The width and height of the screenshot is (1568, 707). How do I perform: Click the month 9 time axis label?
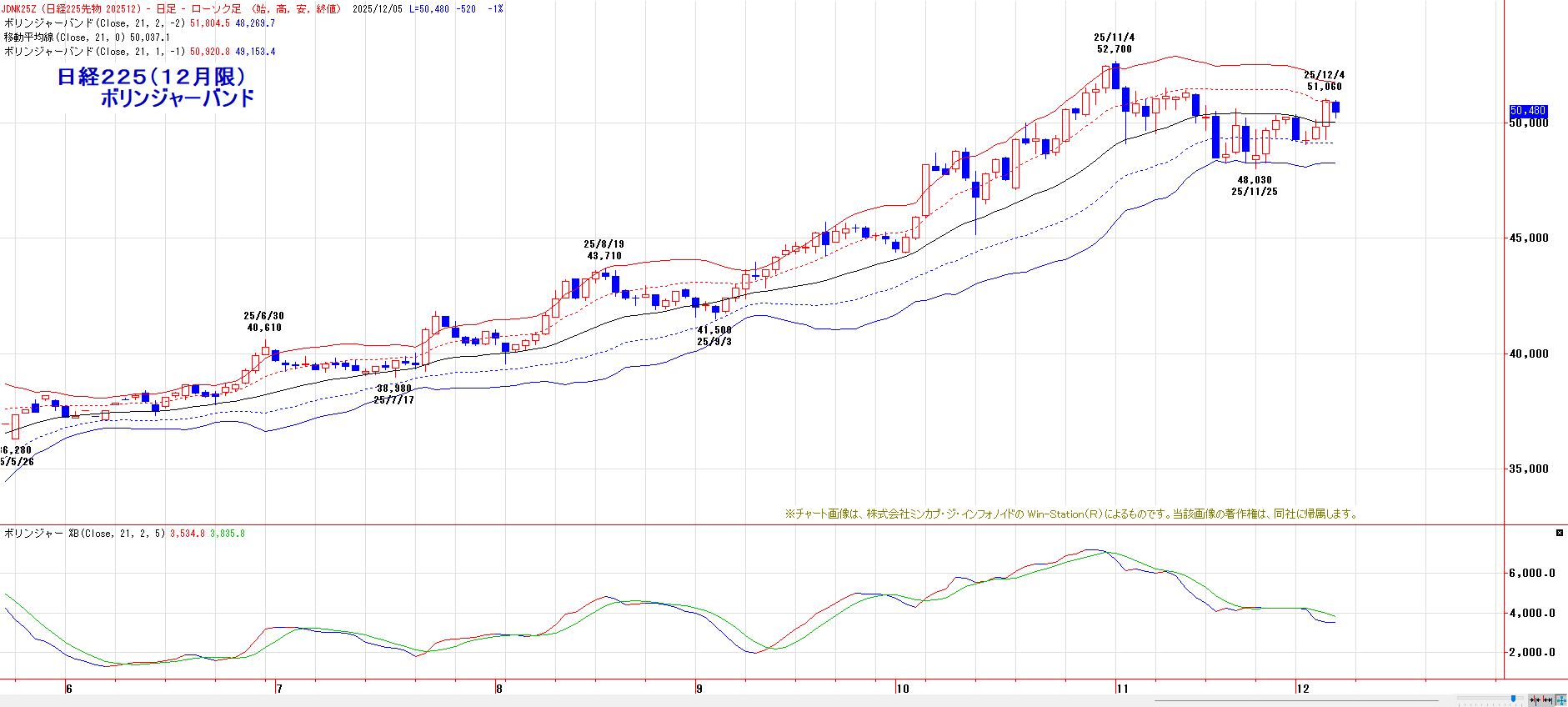click(x=699, y=689)
